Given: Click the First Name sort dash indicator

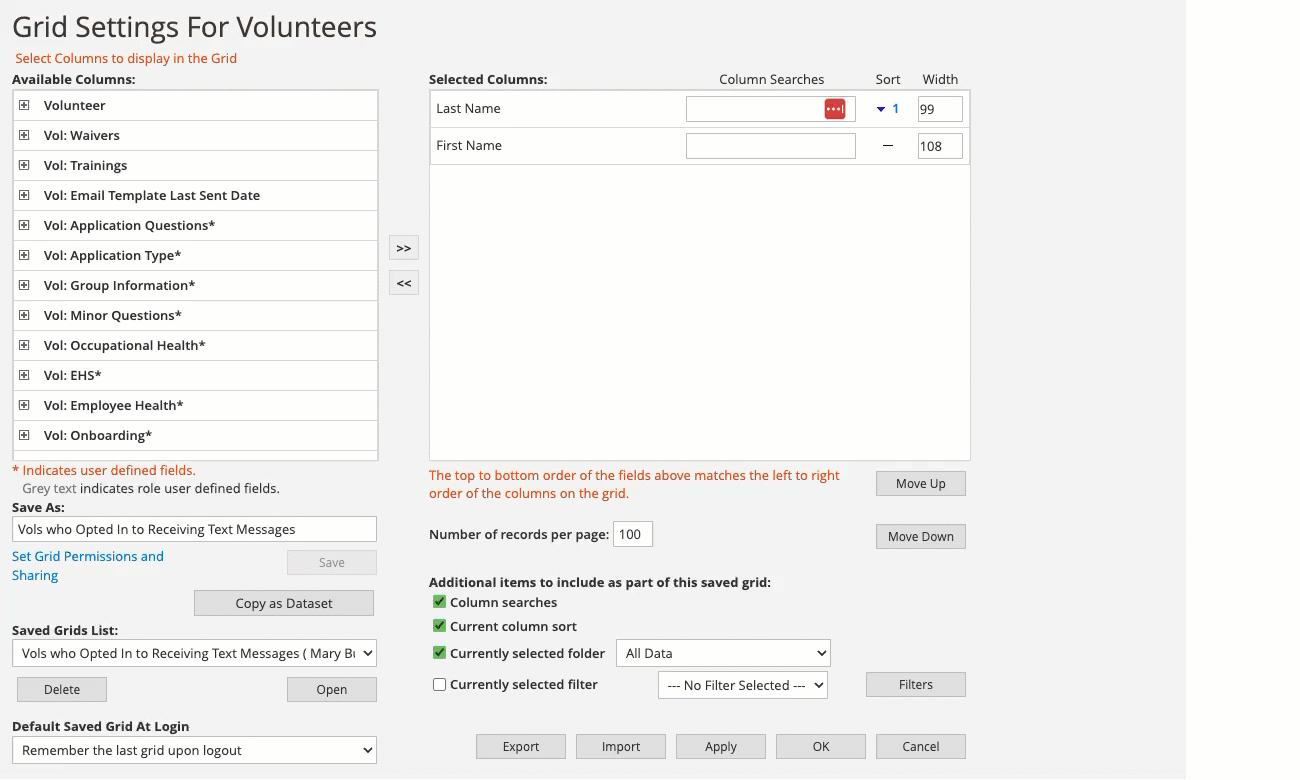Looking at the screenshot, I should [x=888, y=146].
